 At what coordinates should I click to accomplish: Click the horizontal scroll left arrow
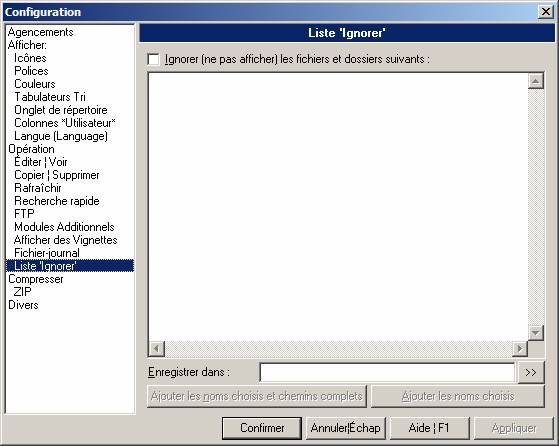click(157, 348)
